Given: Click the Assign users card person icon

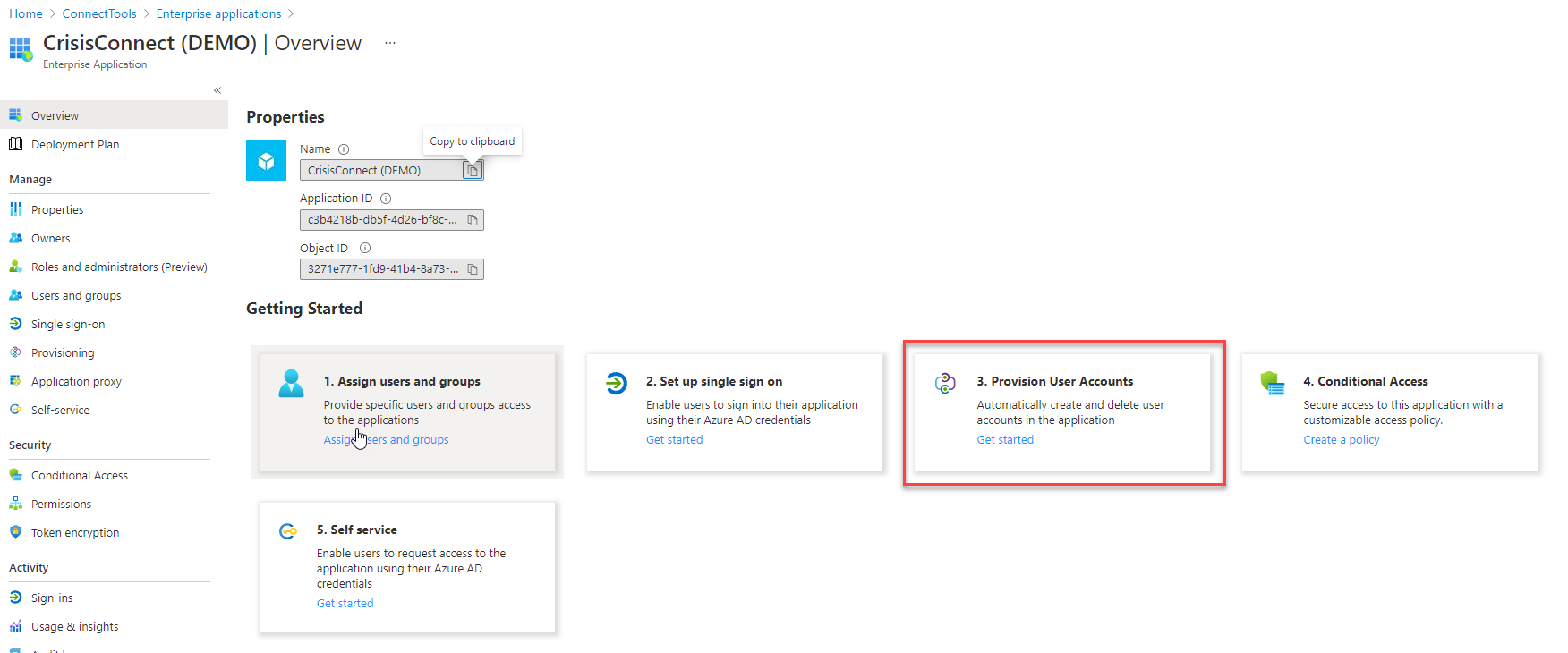Looking at the screenshot, I should [291, 383].
